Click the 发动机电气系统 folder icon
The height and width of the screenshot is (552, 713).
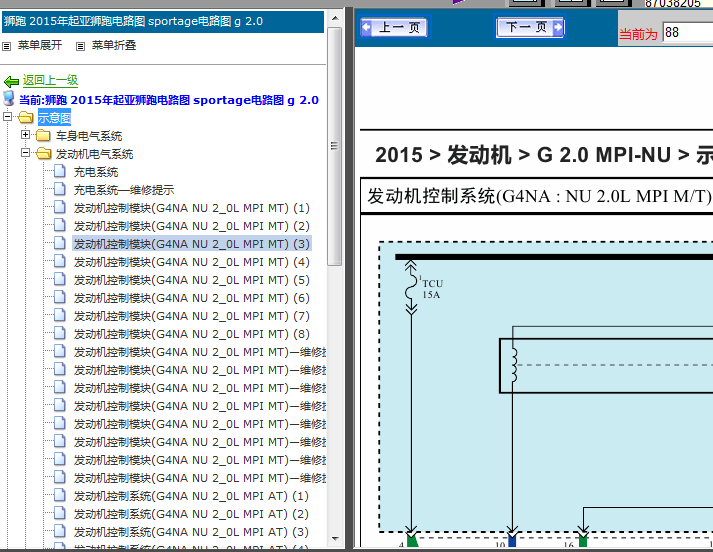[44, 154]
